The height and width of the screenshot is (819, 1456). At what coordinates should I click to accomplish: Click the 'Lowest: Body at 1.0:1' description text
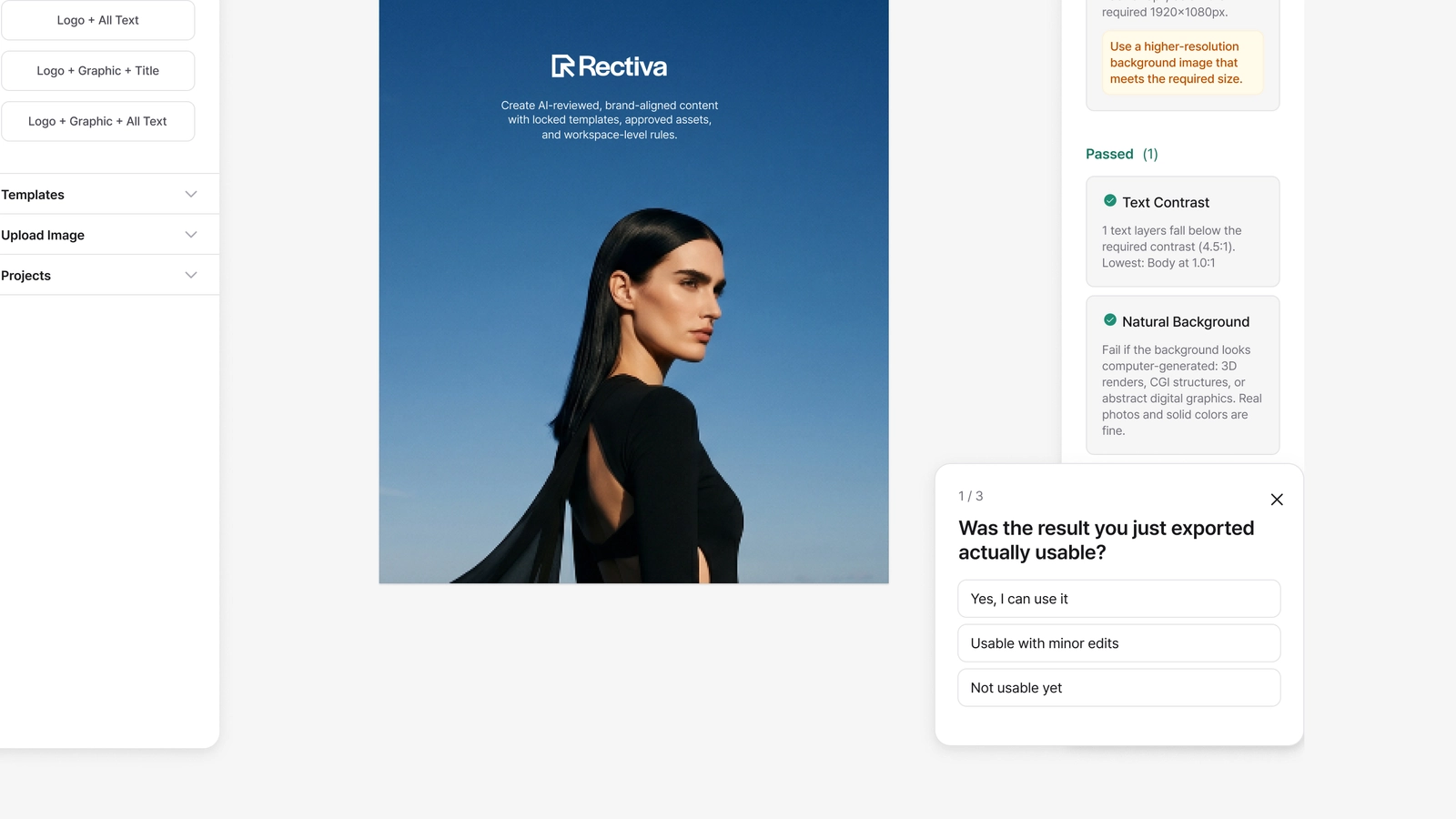(1158, 263)
